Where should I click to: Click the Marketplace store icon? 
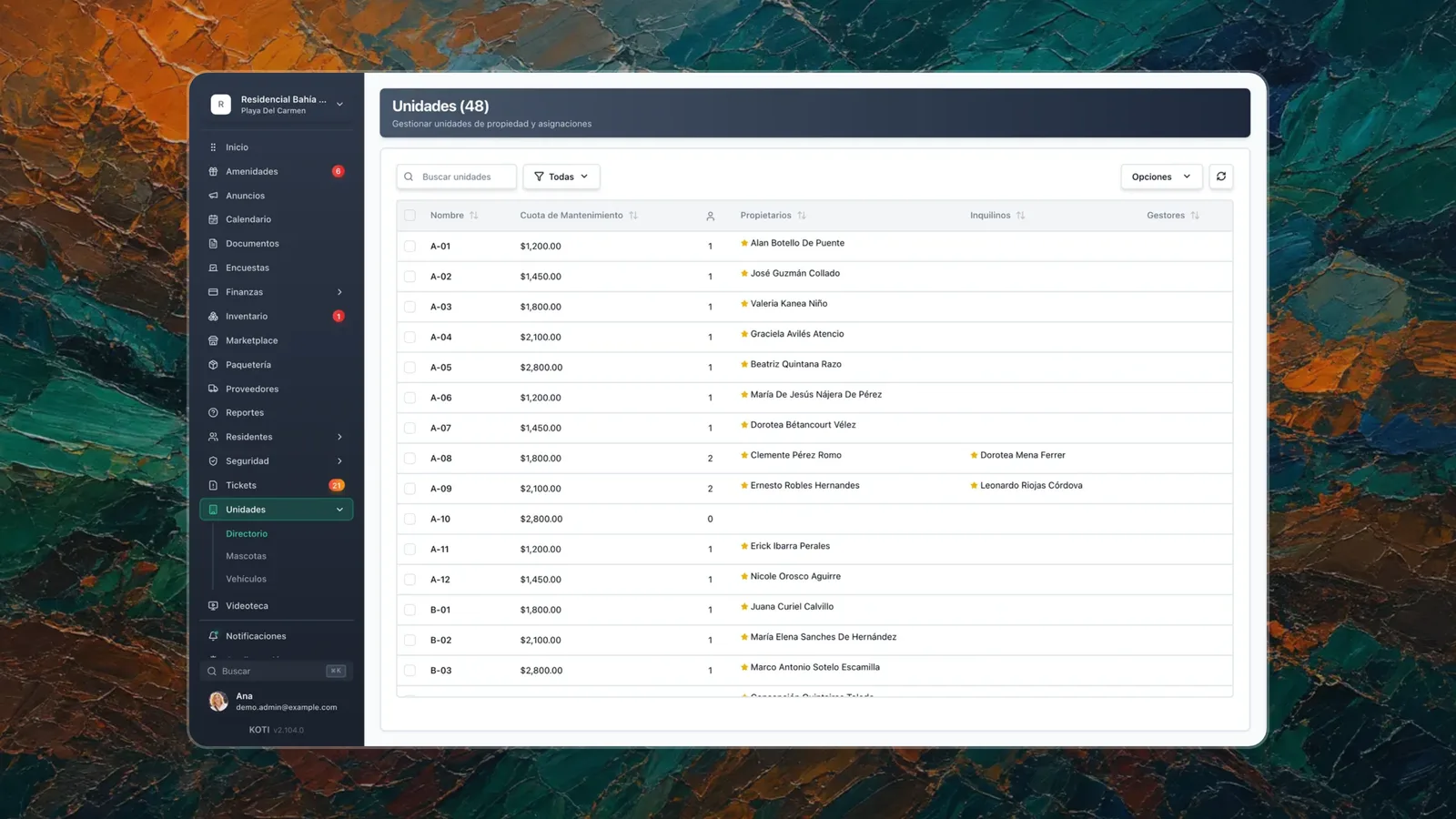coord(213,340)
